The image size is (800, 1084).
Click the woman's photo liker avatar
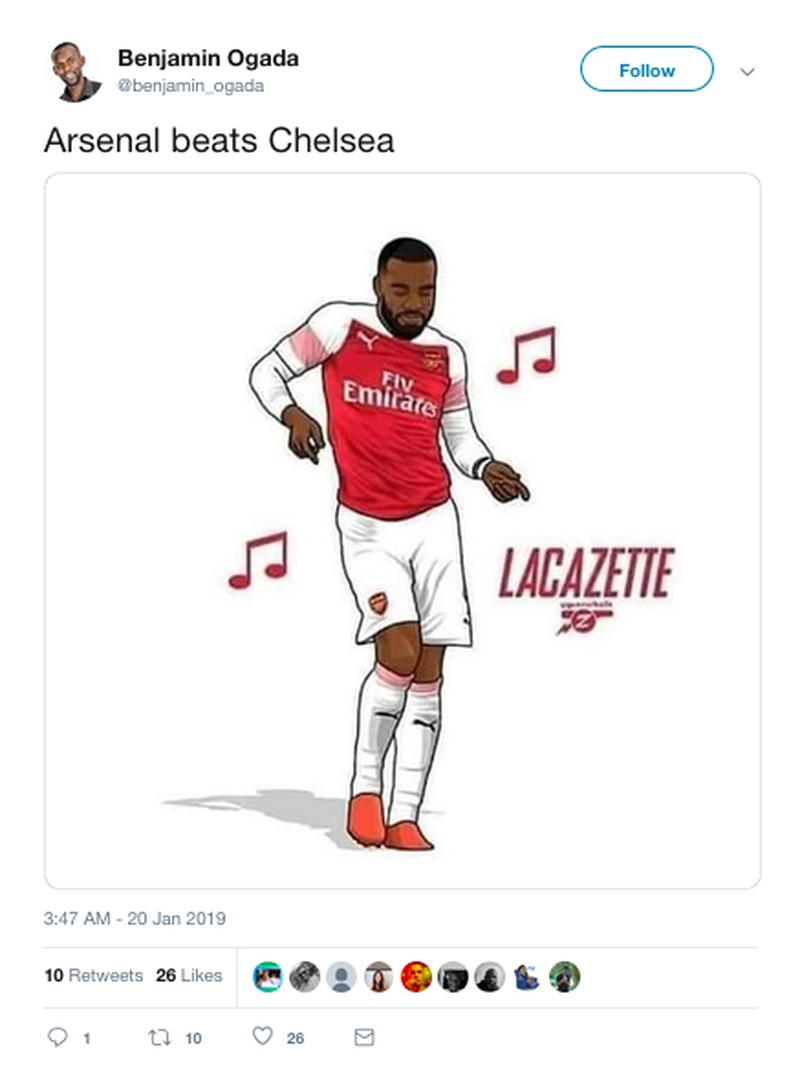[379, 976]
